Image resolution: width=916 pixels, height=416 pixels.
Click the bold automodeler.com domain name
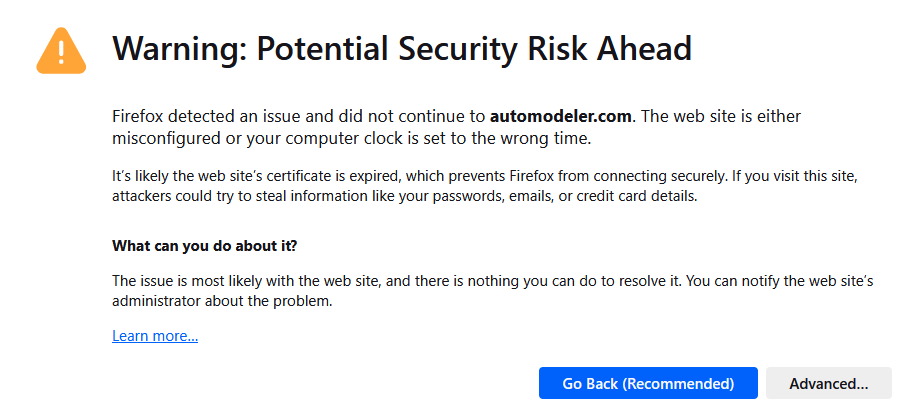pos(561,116)
